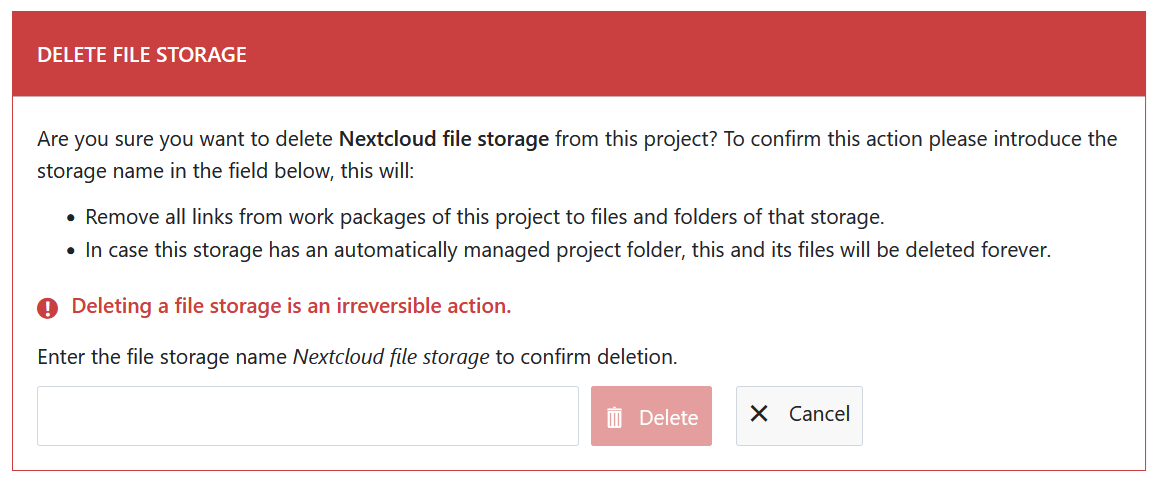Click the irreversible action warning message

291,306
